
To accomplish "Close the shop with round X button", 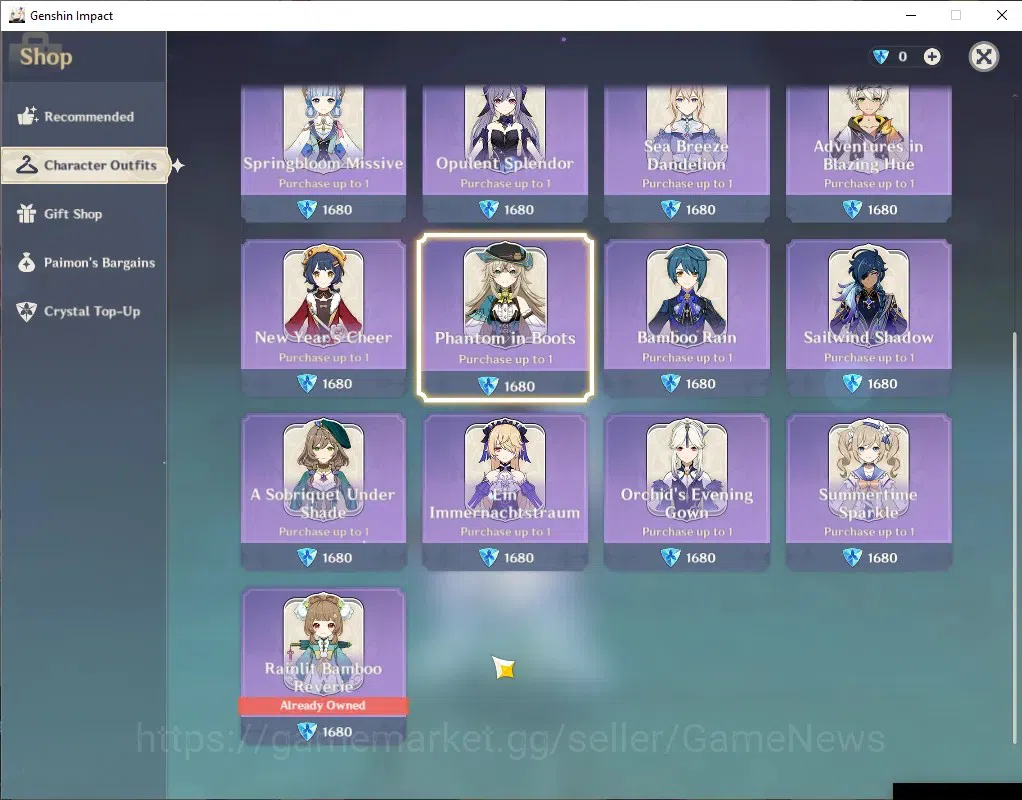I will 984,57.
